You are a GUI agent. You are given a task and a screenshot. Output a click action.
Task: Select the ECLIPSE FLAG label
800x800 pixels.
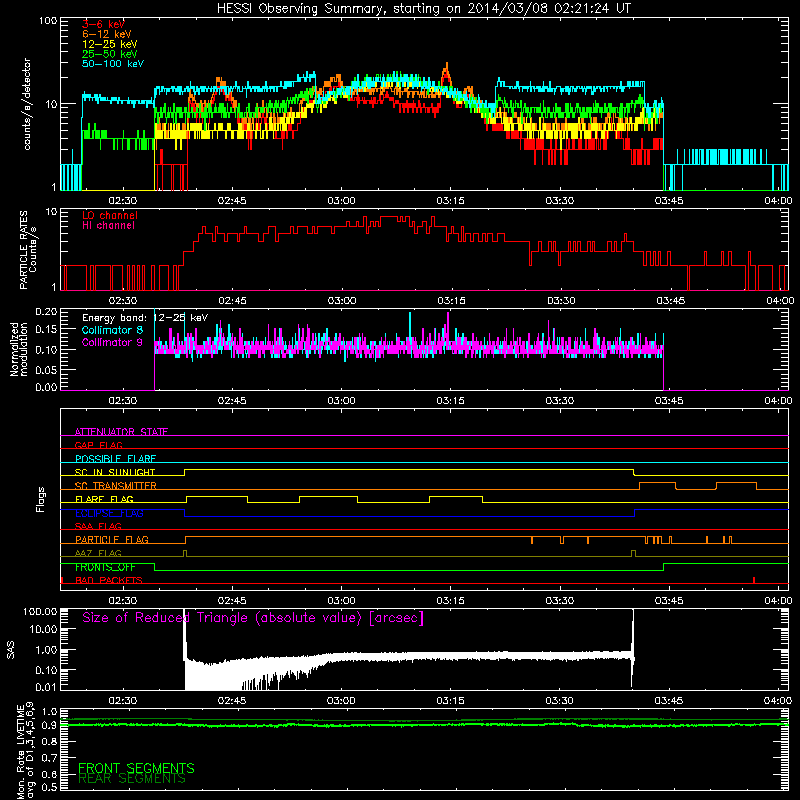pos(109,513)
